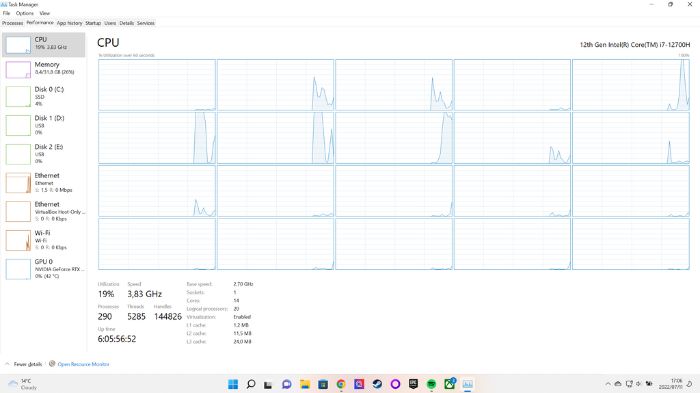The width and height of the screenshot is (700, 393).
Task: Select the CPU performance entry in sidebar
Action: pyautogui.click(x=43, y=44)
